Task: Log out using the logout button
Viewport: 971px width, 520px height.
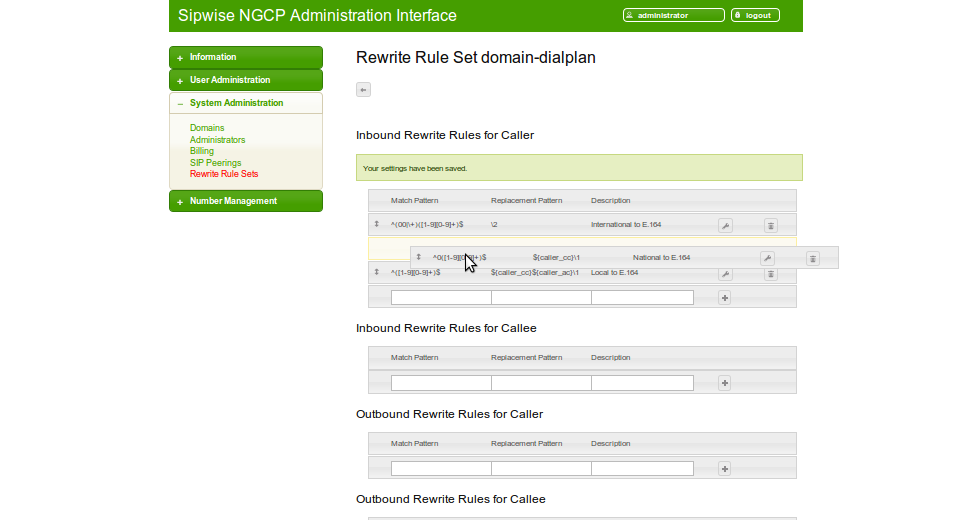Action: pos(755,15)
